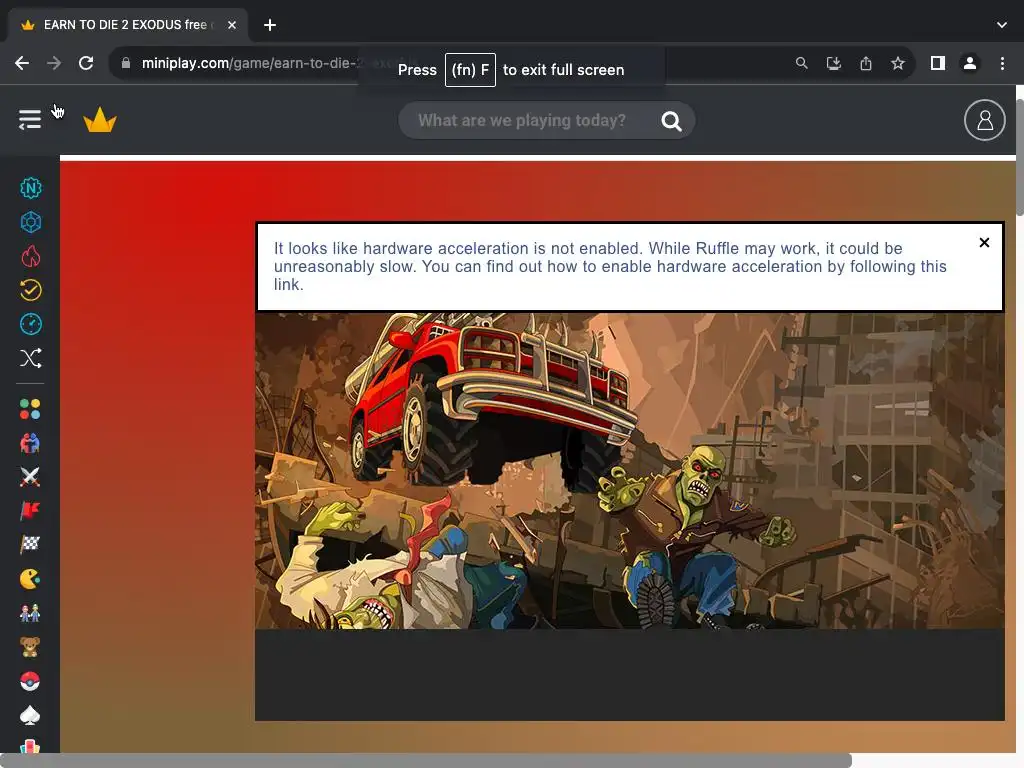Reload the page
Screen dimensions: 1024x768
[86, 63]
